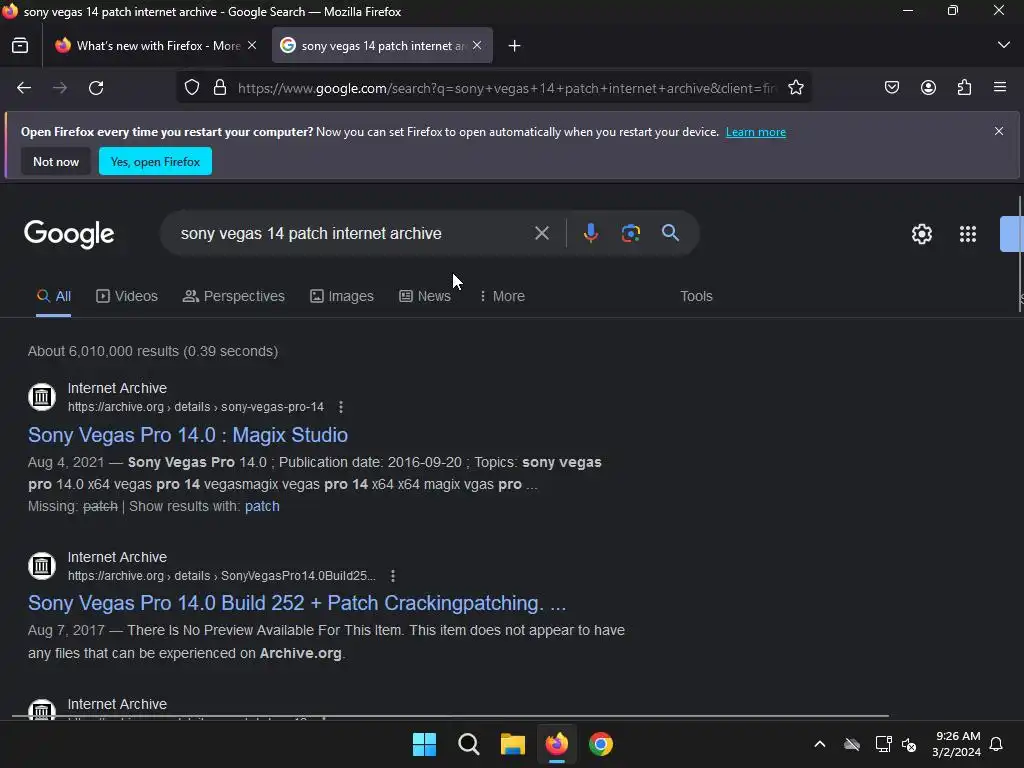Show hidden system tray icons
Image resolution: width=1024 pixels, height=768 pixels.
[x=820, y=744]
